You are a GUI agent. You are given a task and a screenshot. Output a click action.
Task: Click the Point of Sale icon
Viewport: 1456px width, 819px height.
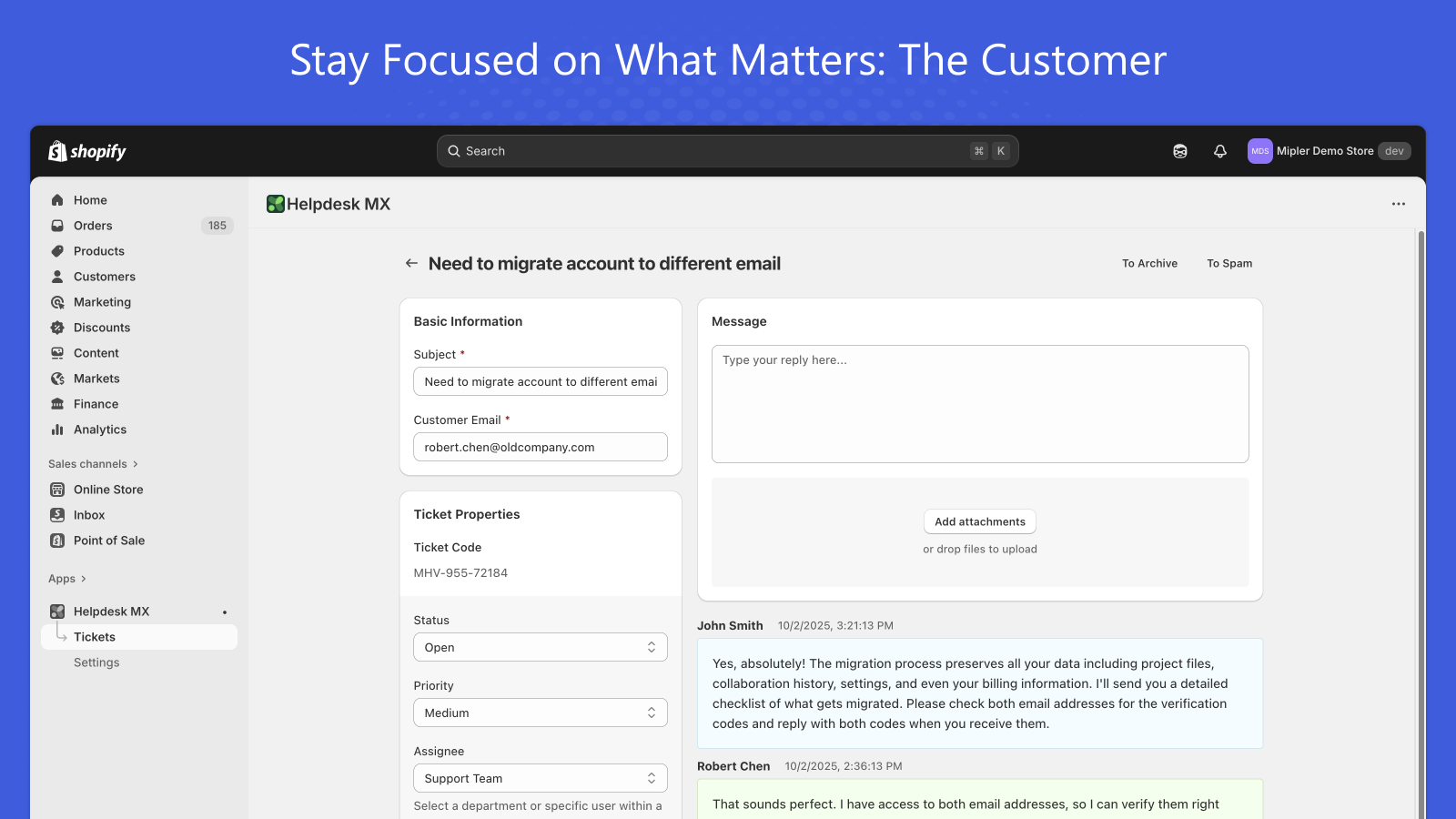click(x=57, y=541)
